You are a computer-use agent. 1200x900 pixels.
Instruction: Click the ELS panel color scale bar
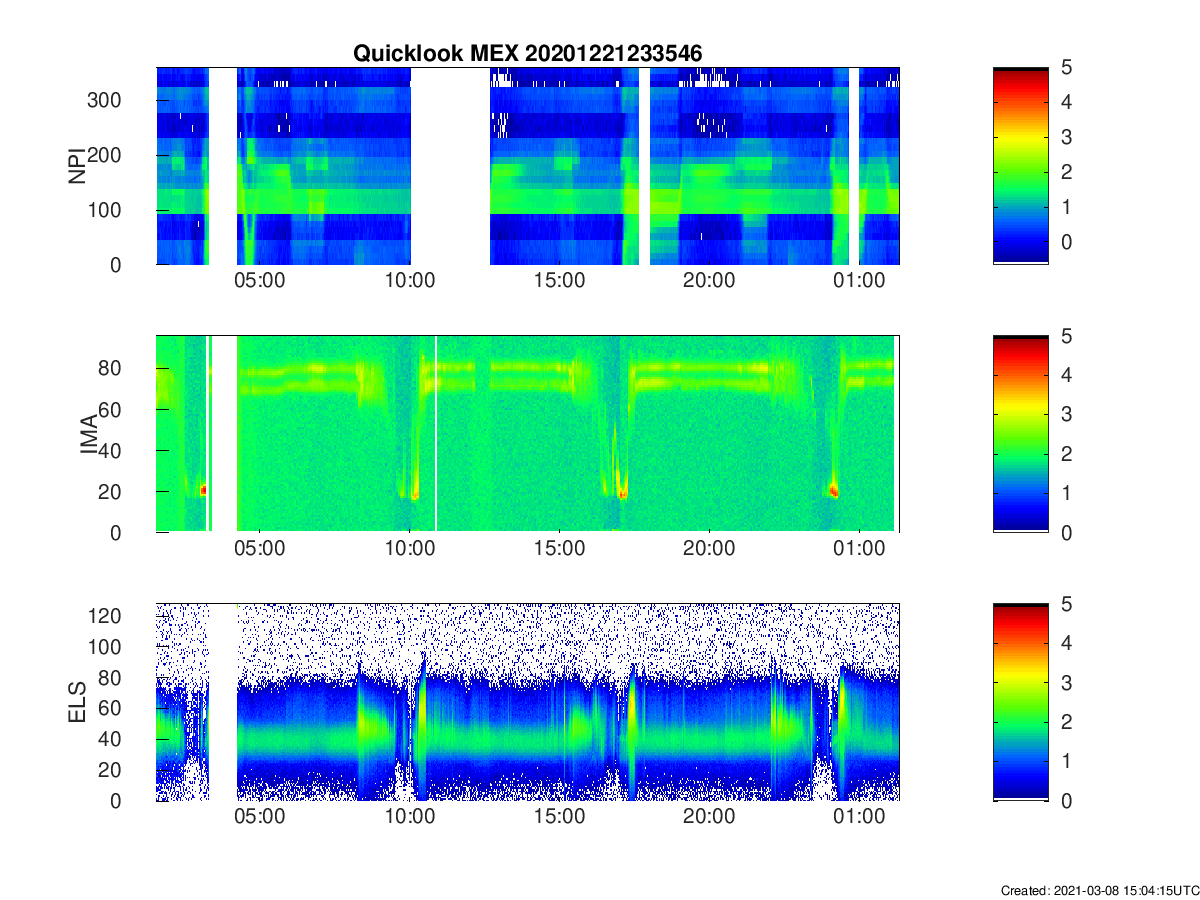point(1021,702)
